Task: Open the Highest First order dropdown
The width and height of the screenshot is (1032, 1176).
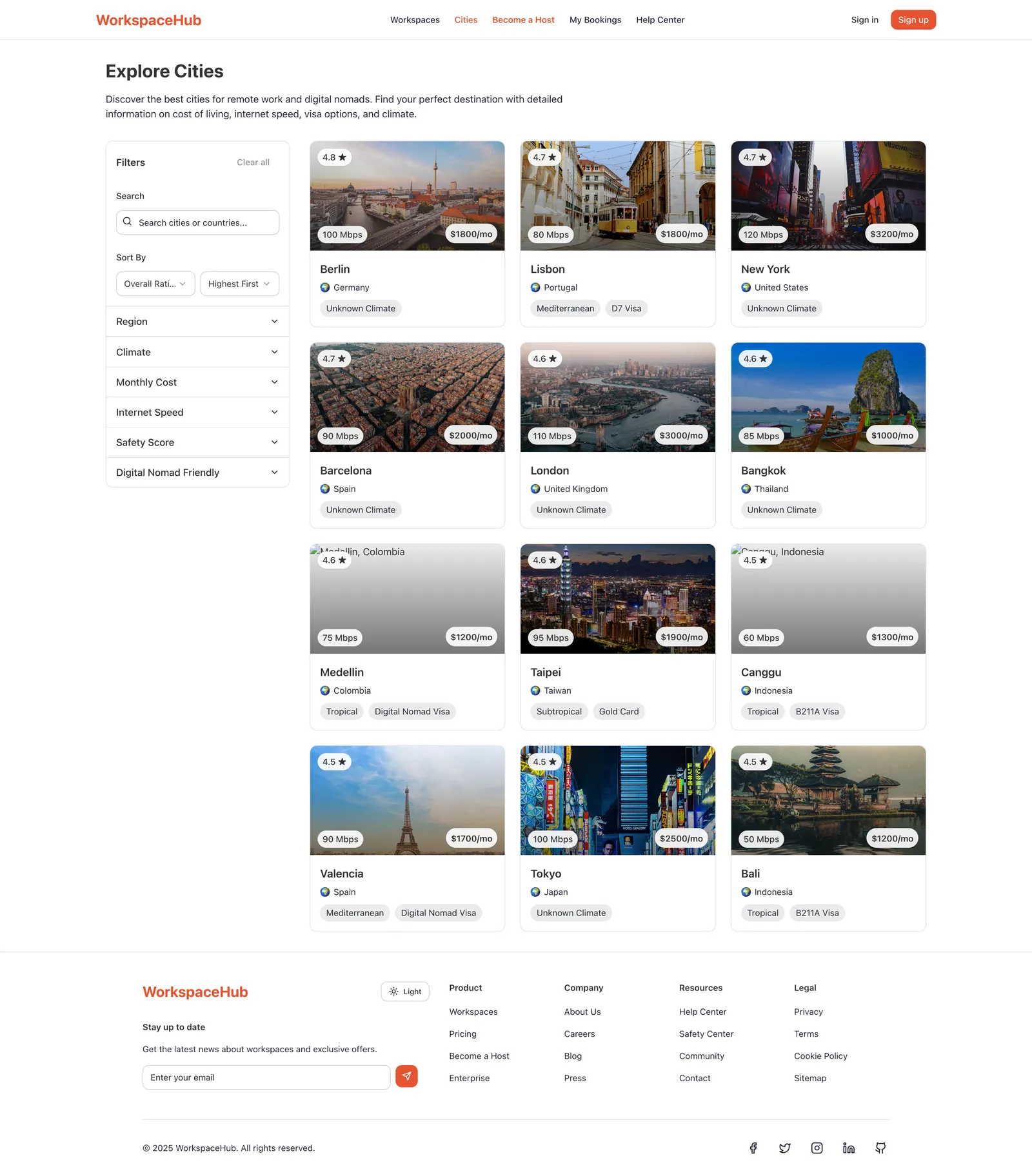Action: (x=240, y=284)
